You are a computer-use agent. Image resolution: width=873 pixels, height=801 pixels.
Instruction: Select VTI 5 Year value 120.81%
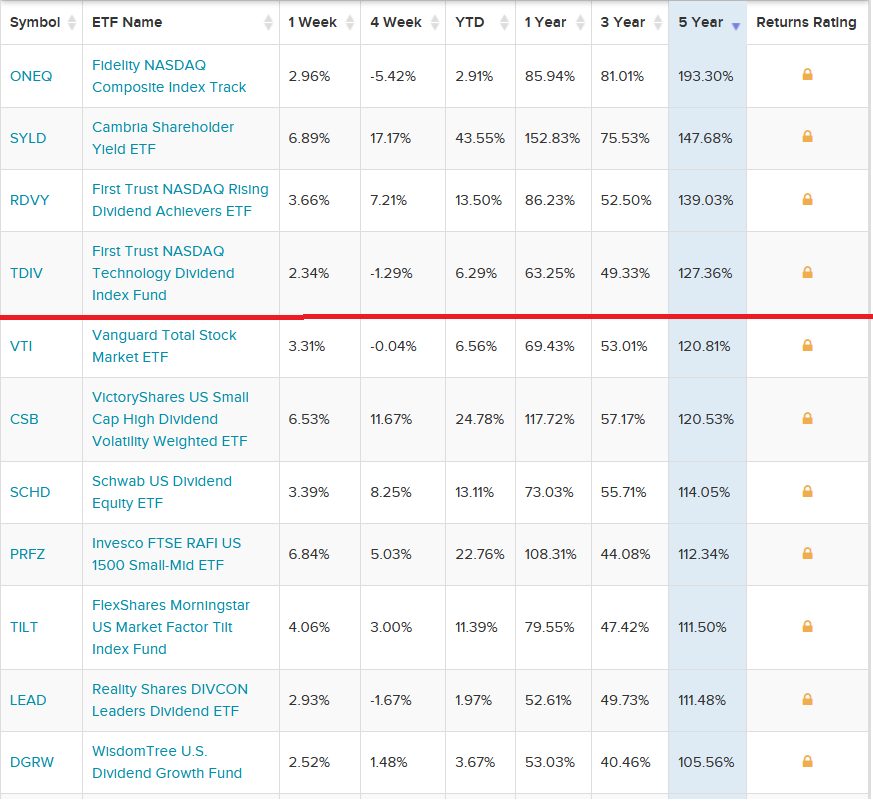coord(704,346)
